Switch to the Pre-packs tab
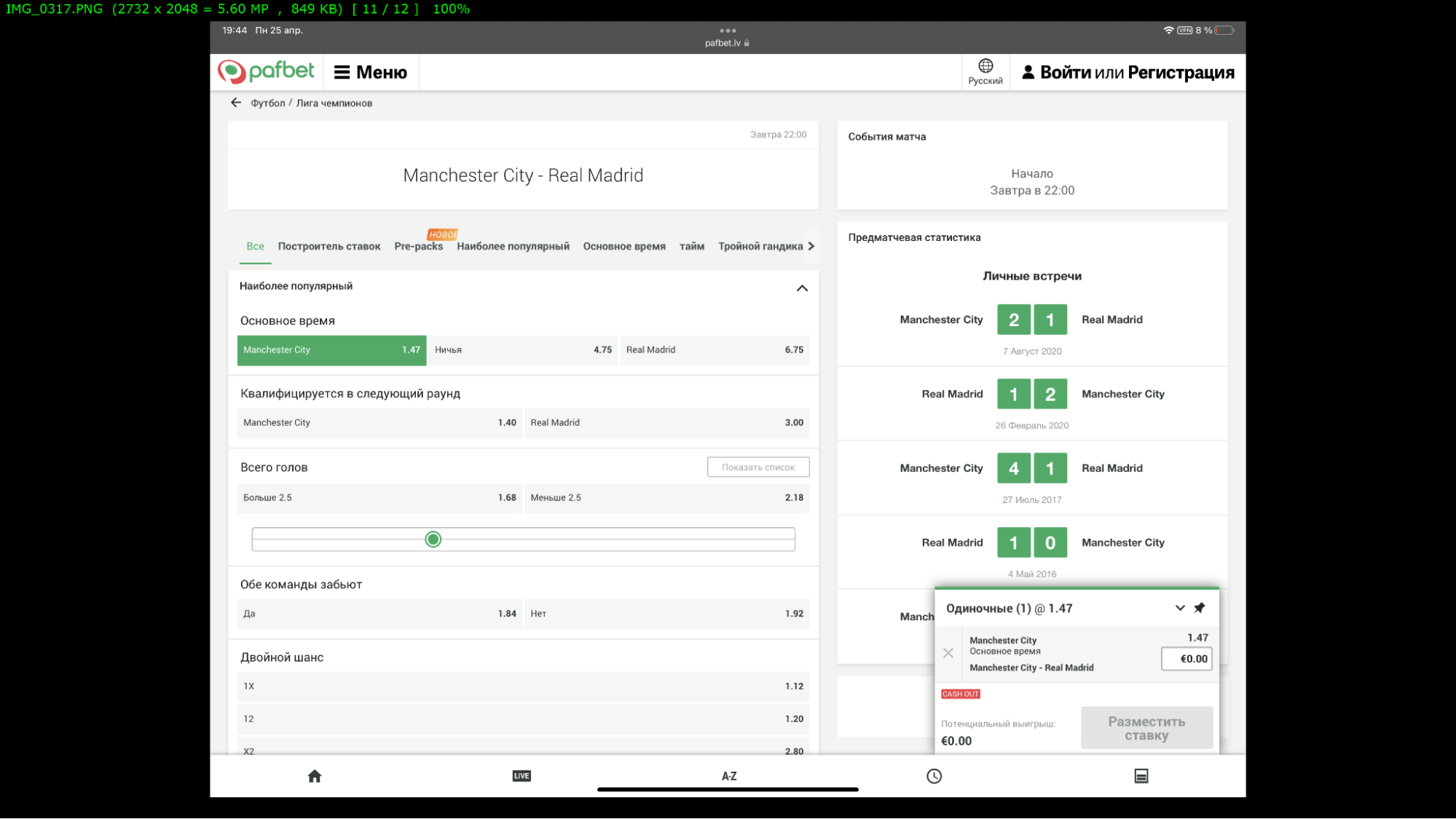The height and width of the screenshot is (819, 1456). click(x=419, y=246)
